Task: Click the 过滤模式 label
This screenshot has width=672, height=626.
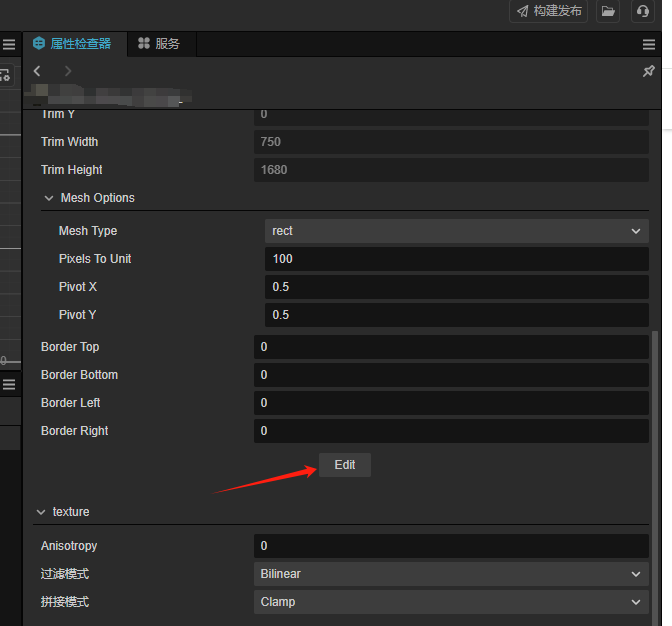Action: pos(65,574)
